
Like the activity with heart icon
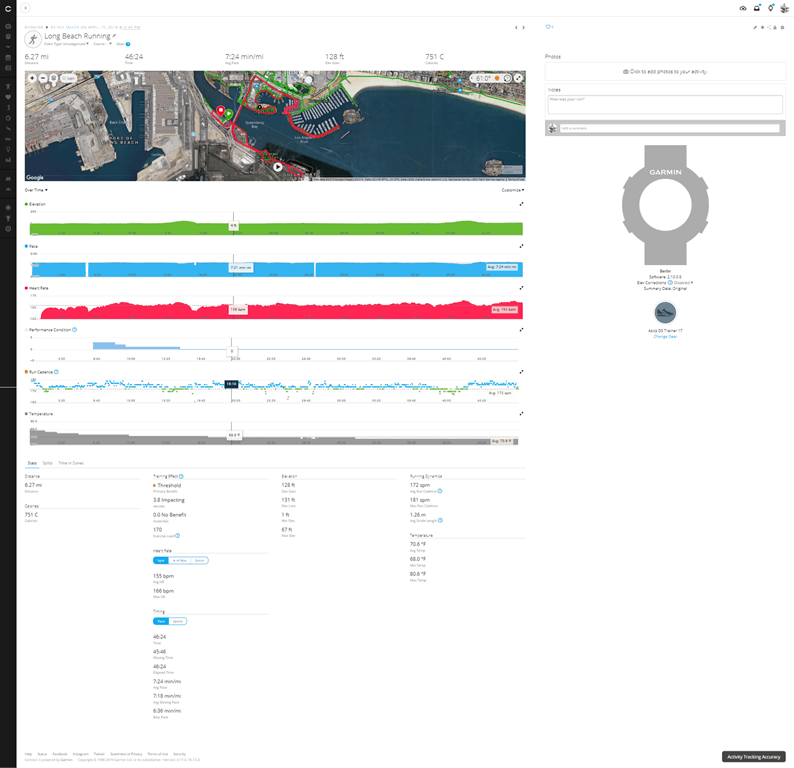548,27
